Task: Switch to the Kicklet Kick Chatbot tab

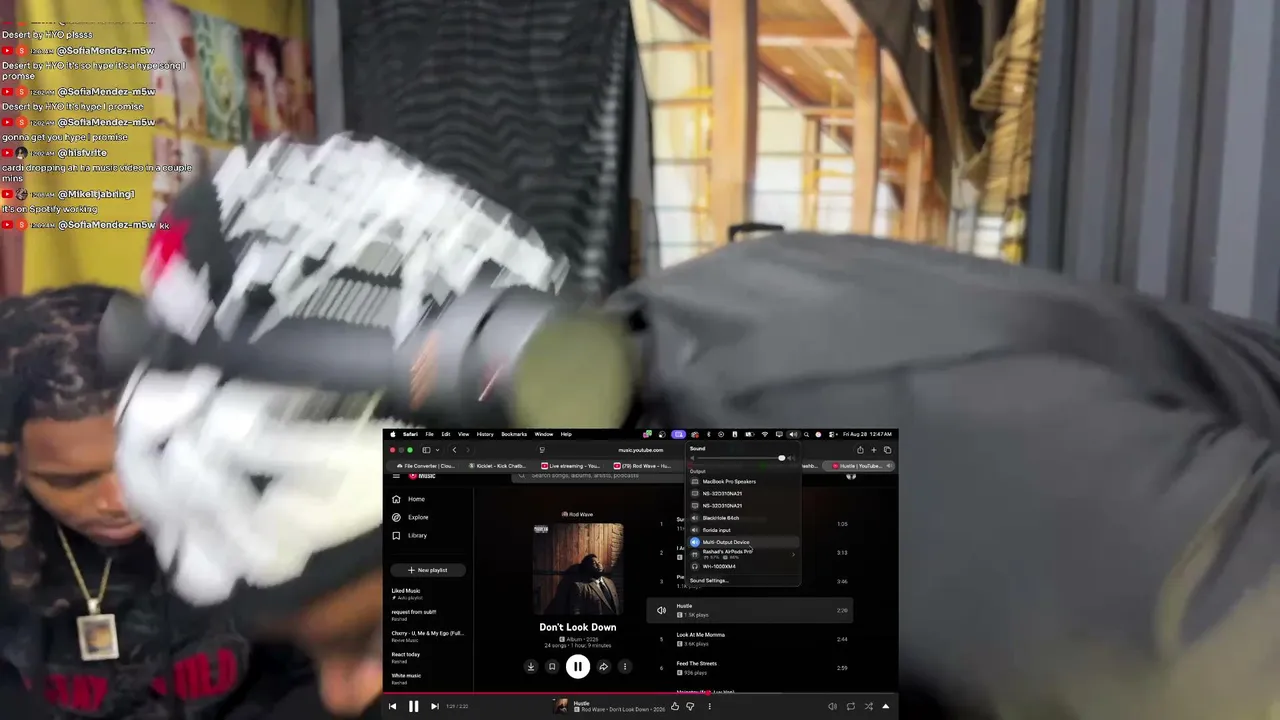Action: coord(498,466)
